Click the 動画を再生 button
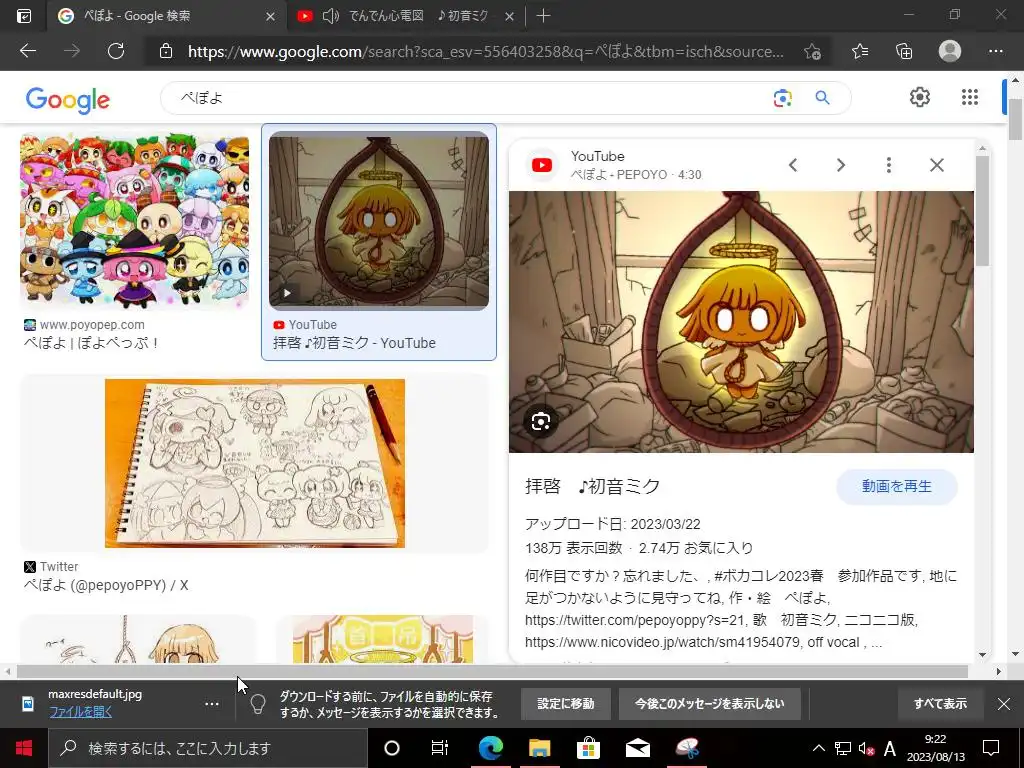The height and width of the screenshot is (768, 1024). (897, 487)
